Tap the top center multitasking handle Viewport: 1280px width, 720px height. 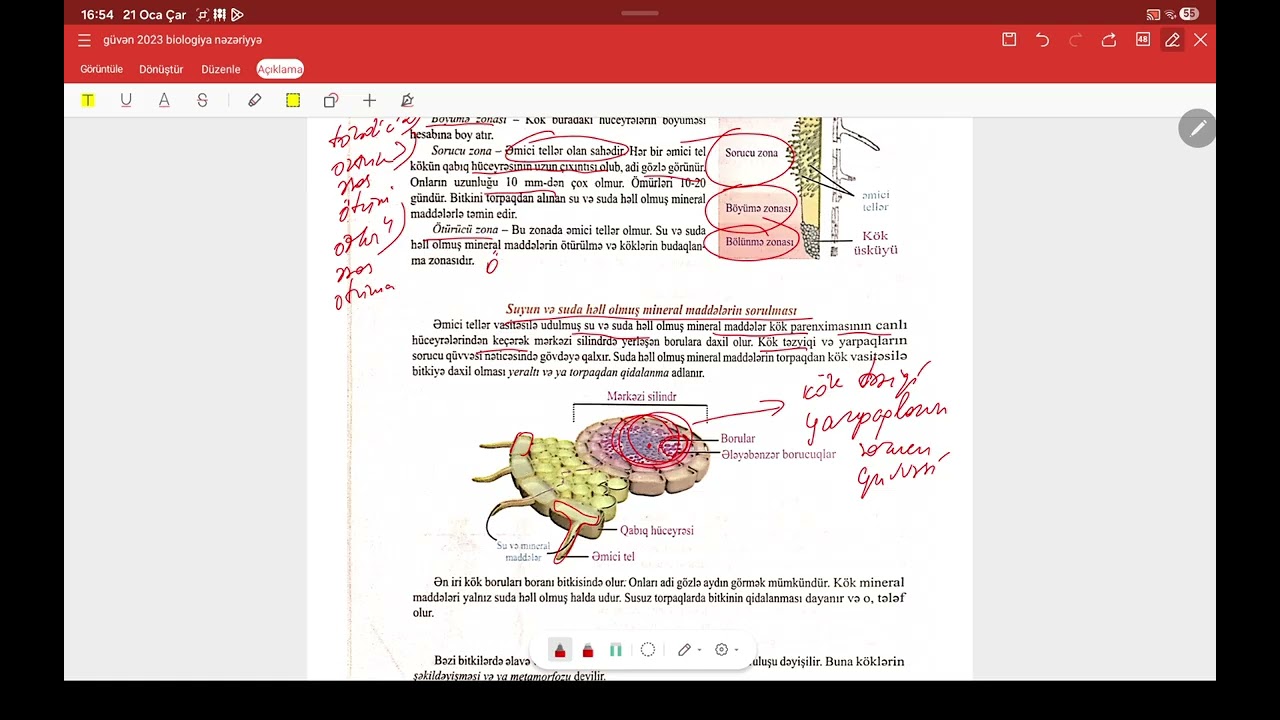[x=640, y=13]
